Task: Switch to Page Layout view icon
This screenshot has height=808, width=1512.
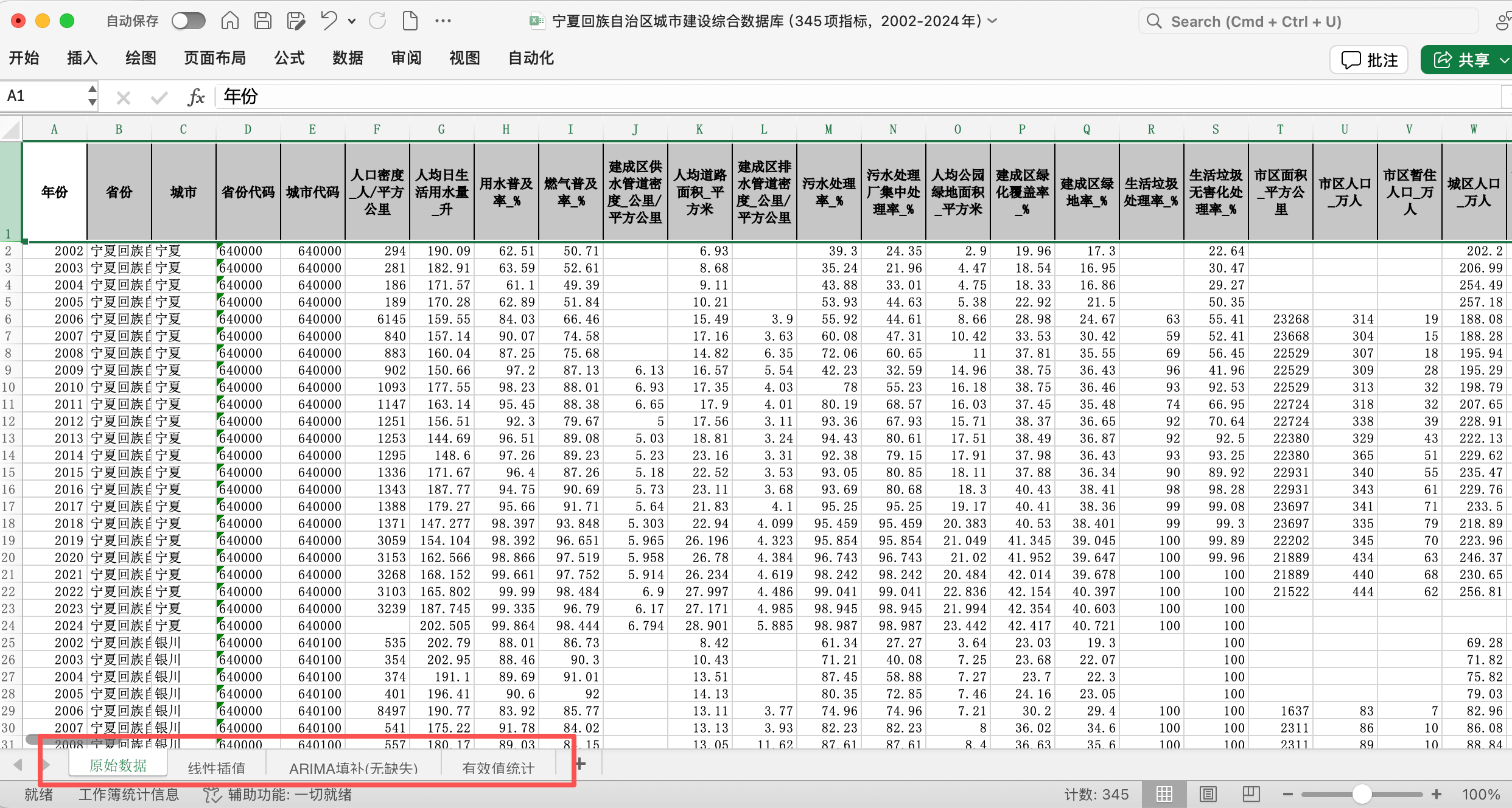Action: point(1208,794)
